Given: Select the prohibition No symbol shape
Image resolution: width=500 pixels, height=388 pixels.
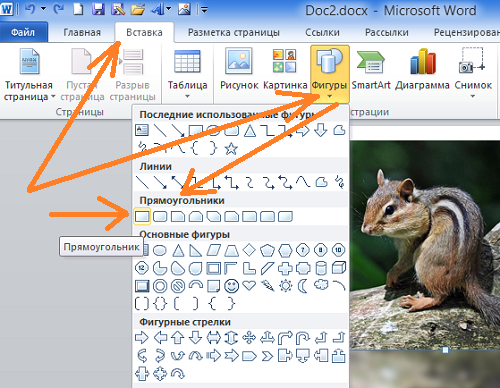Looking at the screenshot, I should tap(178, 286).
